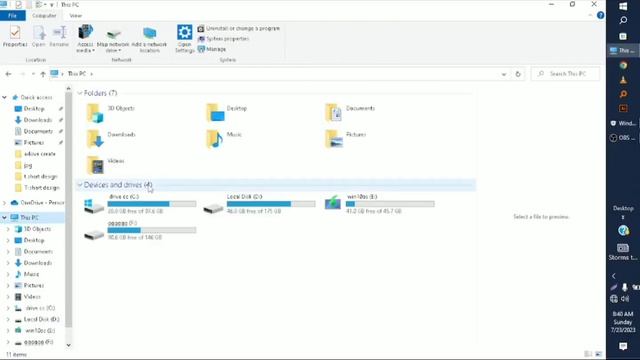Show hidden tray icons chevron

[613, 276]
